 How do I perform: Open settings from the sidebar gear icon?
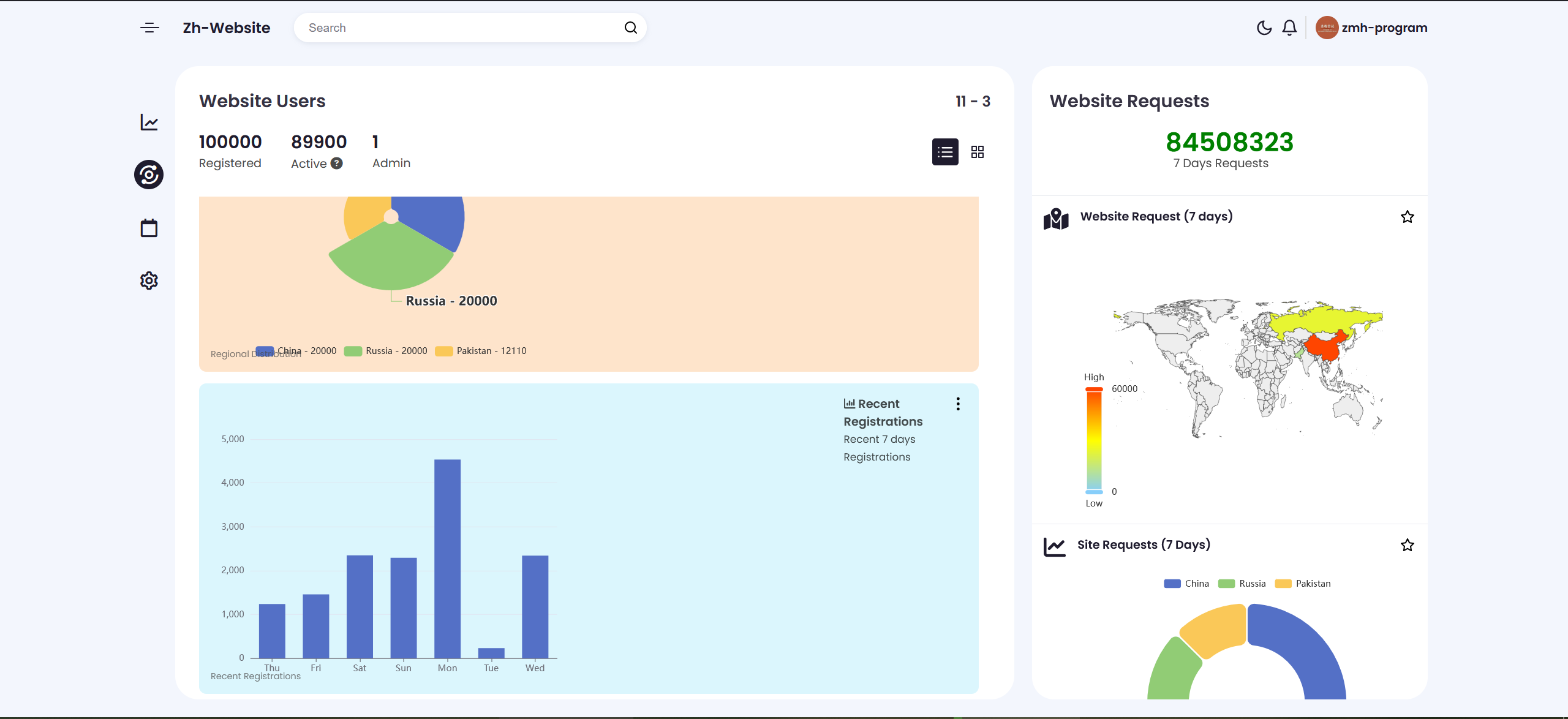click(149, 280)
